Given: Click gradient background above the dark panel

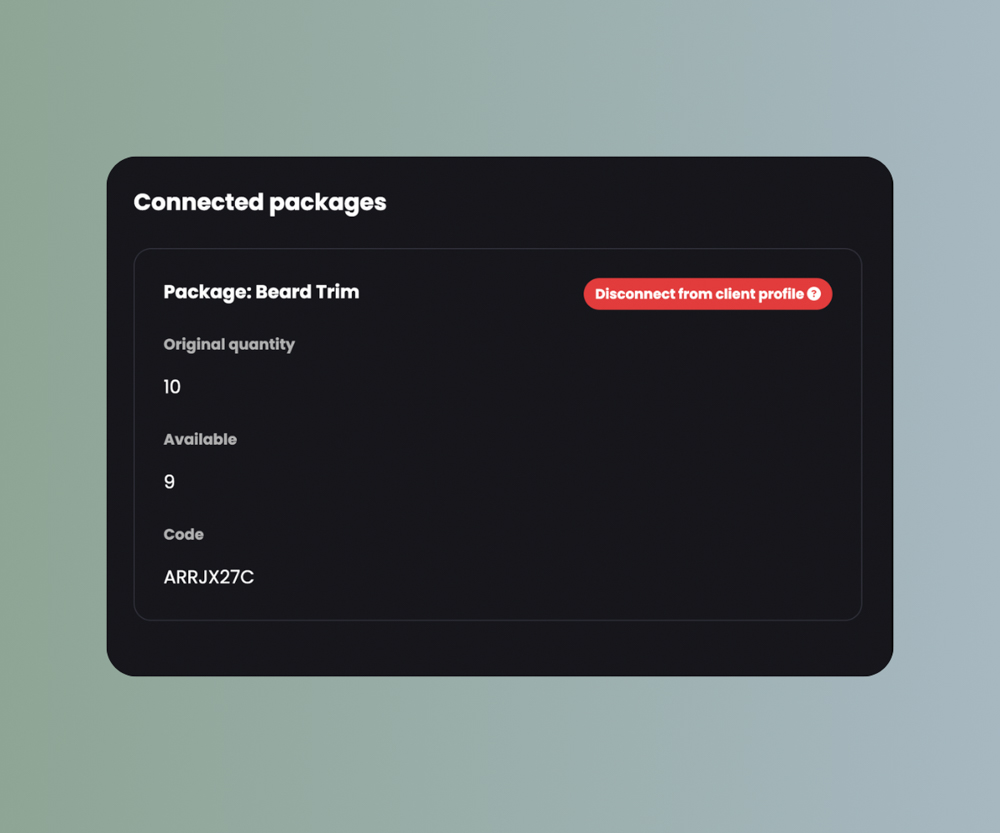Looking at the screenshot, I should (500, 78).
